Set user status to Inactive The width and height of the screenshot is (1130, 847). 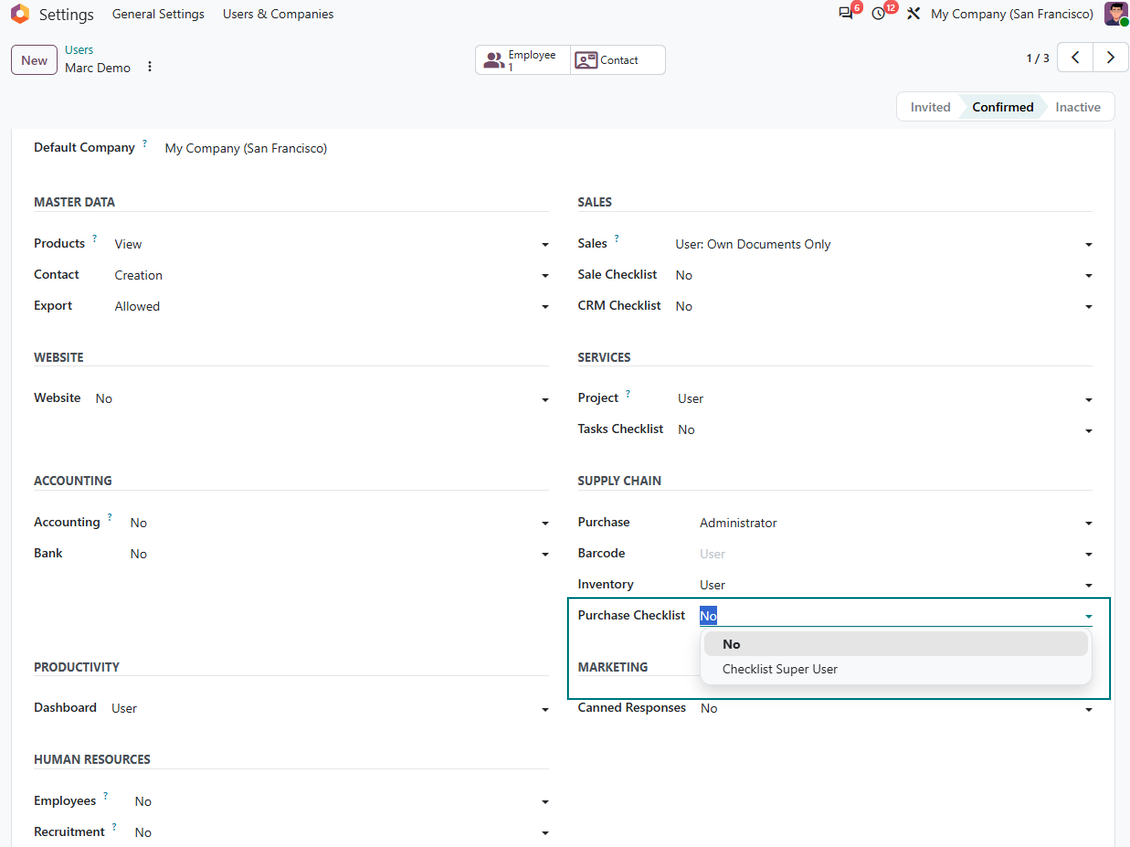(1077, 107)
